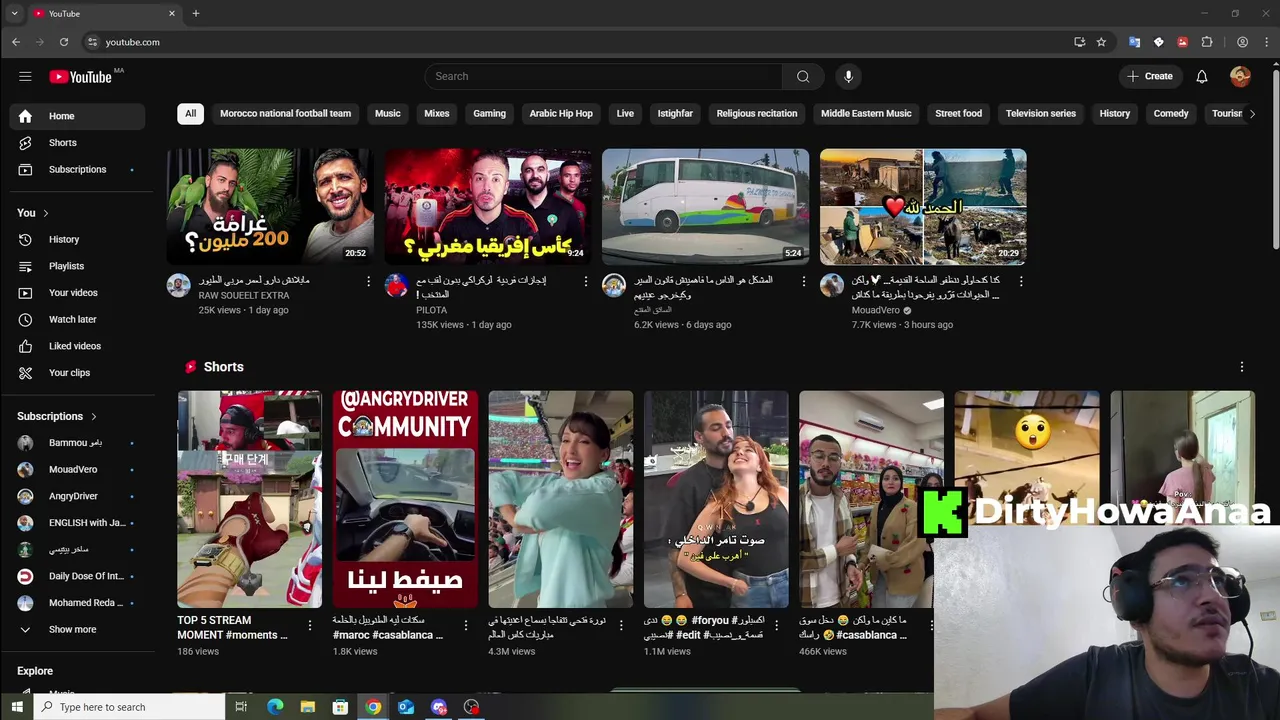Open account avatar menu

(x=1240, y=76)
